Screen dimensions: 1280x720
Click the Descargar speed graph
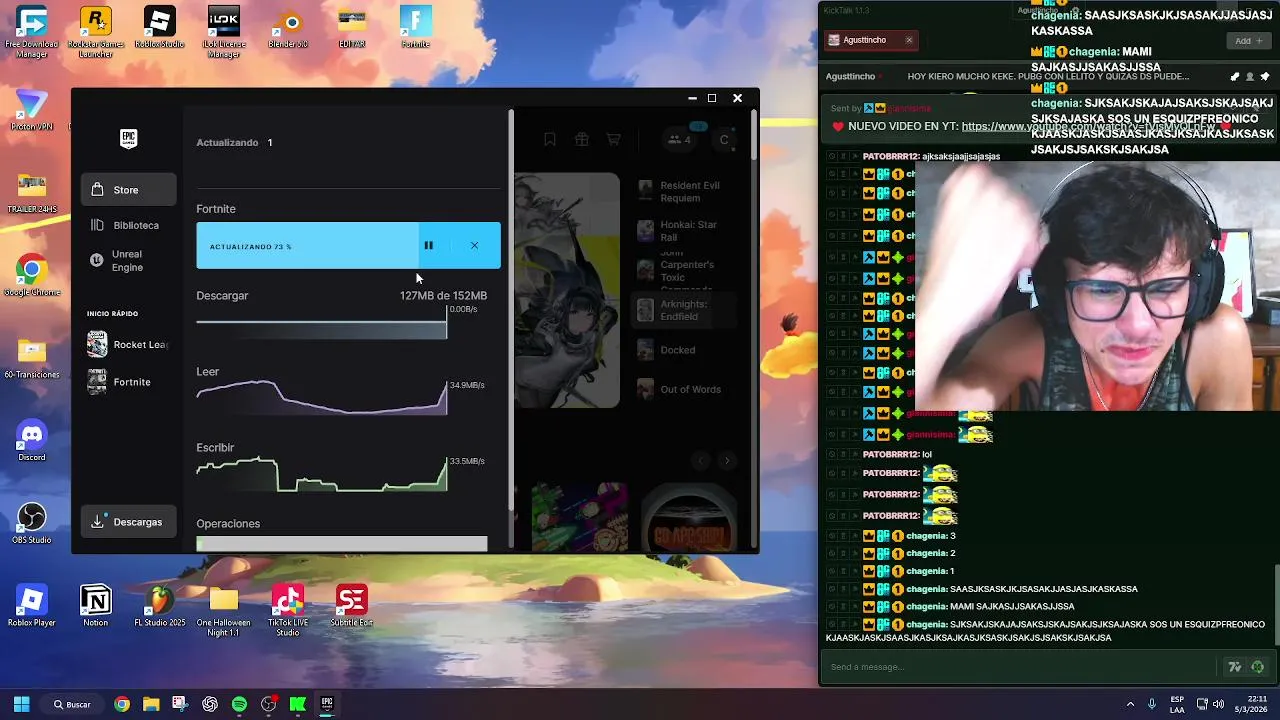(322, 322)
